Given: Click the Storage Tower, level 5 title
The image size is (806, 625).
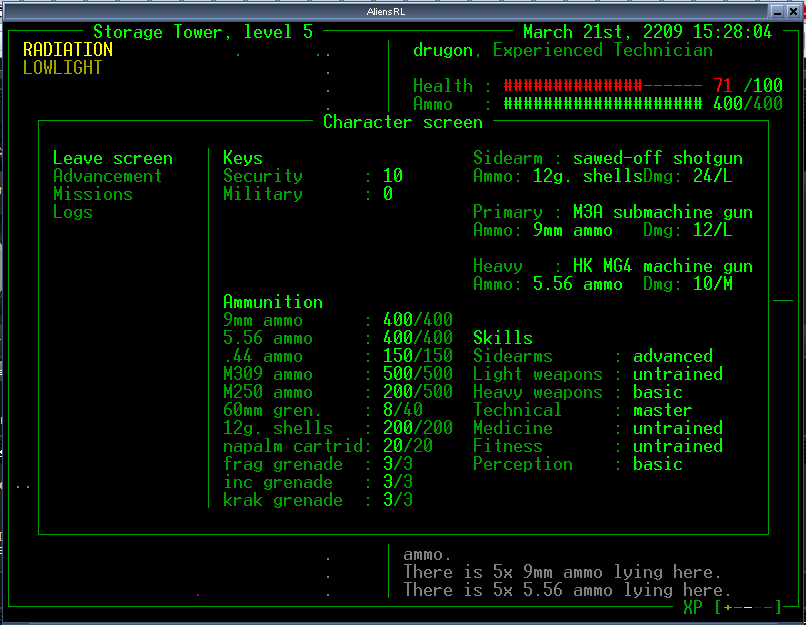Looking at the screenshot, I should [x=203, y=32].
